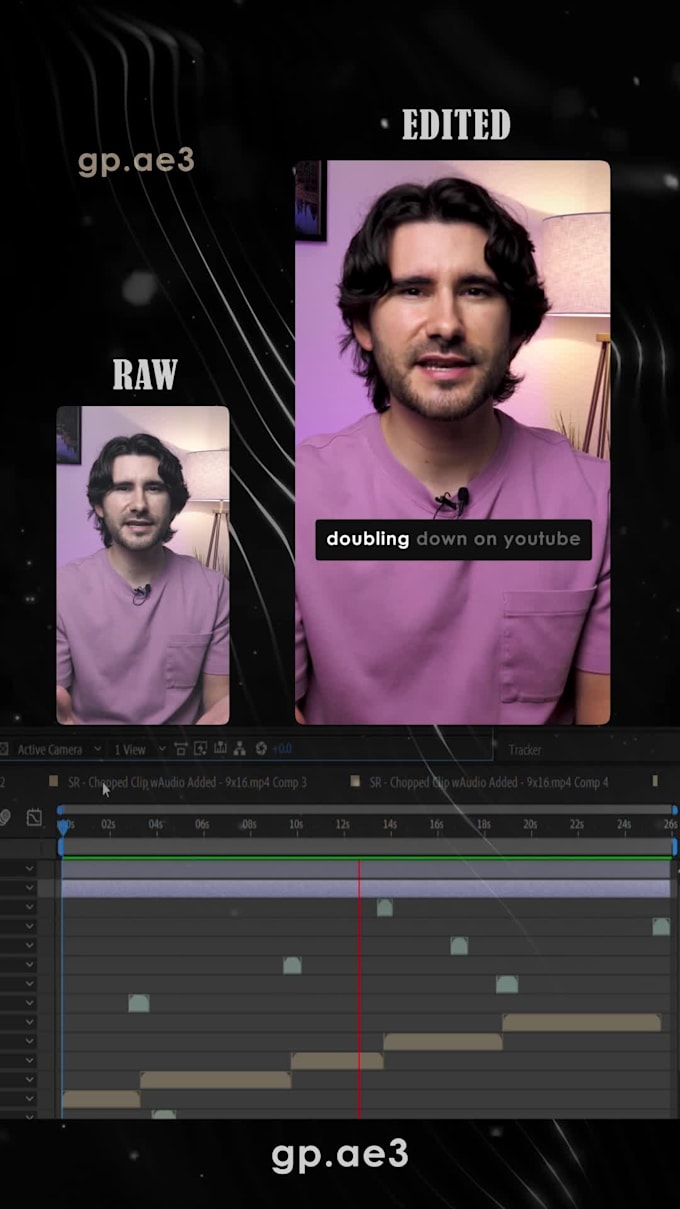Select the topmost light lavender layer bar
This screenshot has width=680, height=1209.
366,870
